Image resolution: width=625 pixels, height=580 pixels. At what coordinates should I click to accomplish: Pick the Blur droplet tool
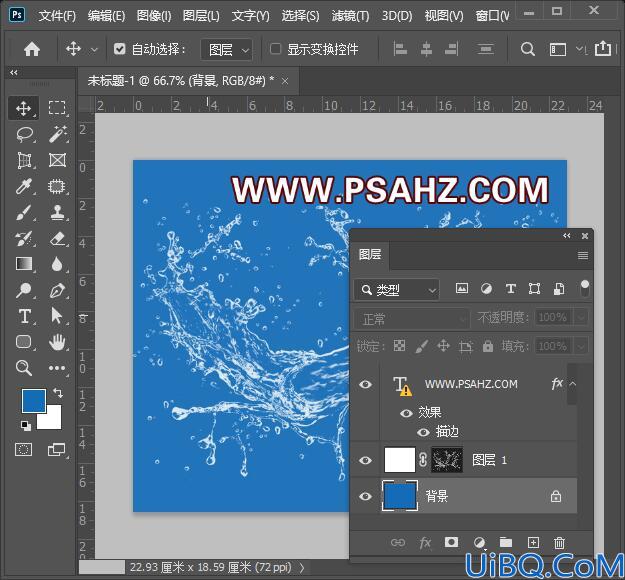(x=57, y=264)
